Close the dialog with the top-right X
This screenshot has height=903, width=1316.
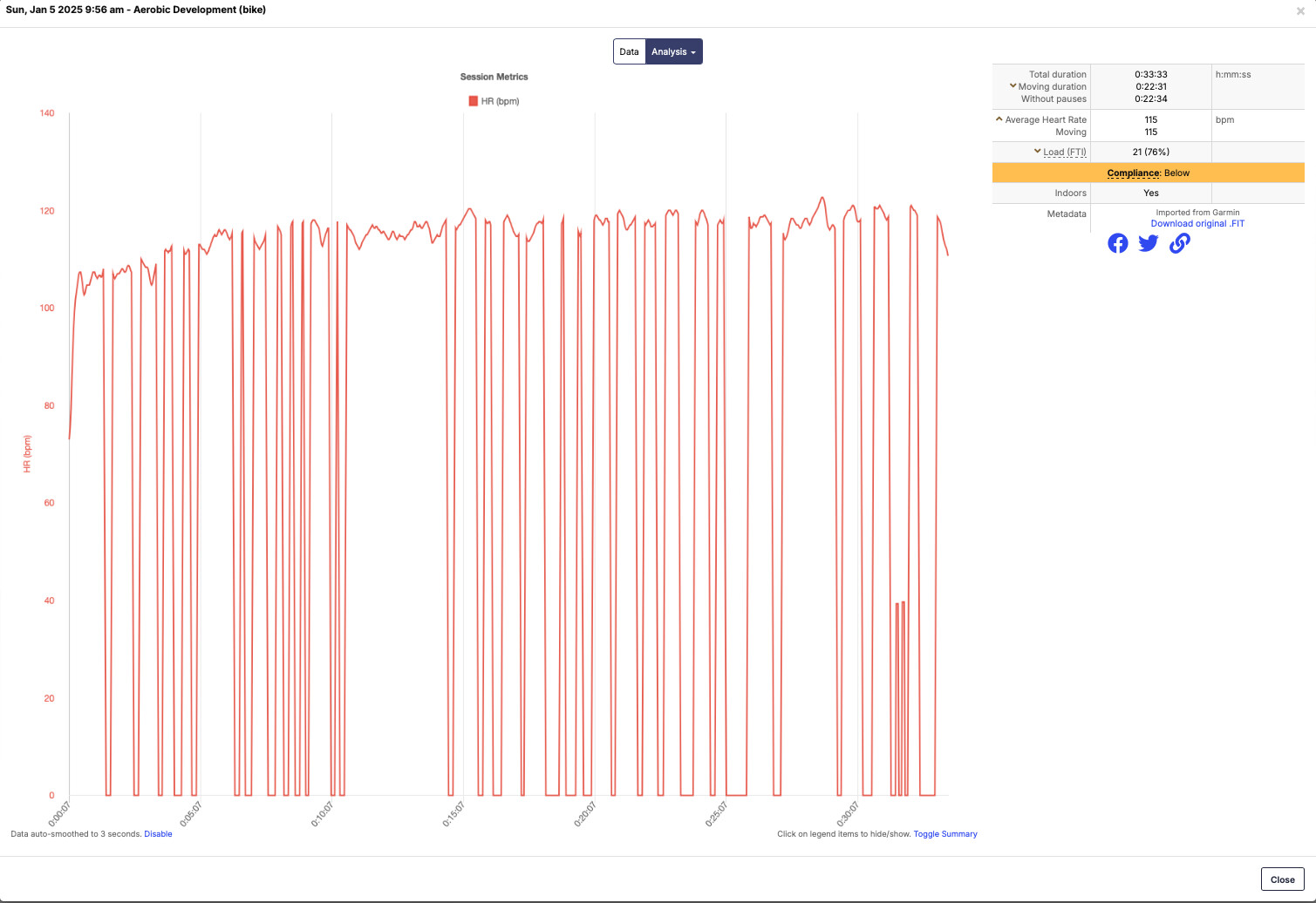click(x=1300, y=11)
